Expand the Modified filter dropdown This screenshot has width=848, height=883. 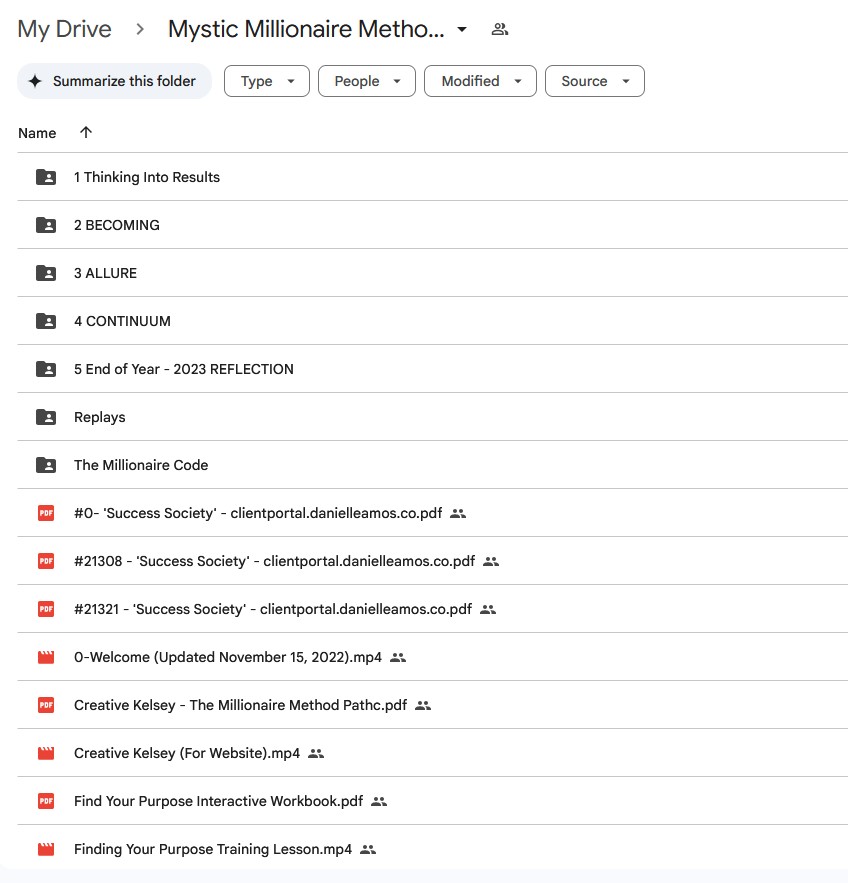pos(480,81)
